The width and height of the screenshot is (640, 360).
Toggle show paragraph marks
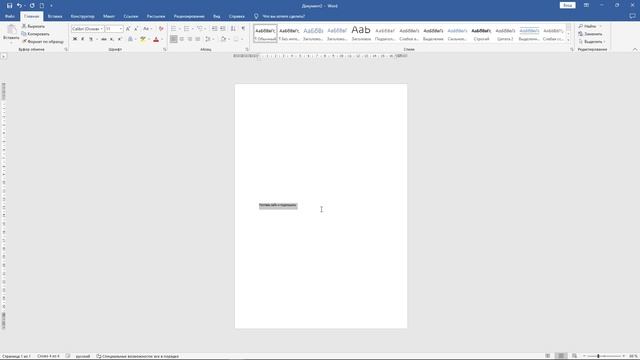pyautogui.click(x=243, y=29)
